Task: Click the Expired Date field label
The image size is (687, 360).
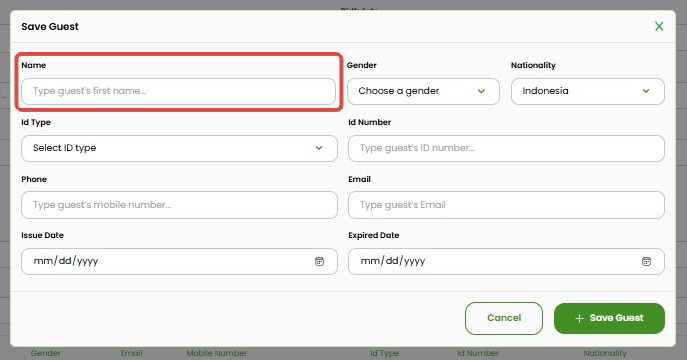Action: [x=374, y=235]
